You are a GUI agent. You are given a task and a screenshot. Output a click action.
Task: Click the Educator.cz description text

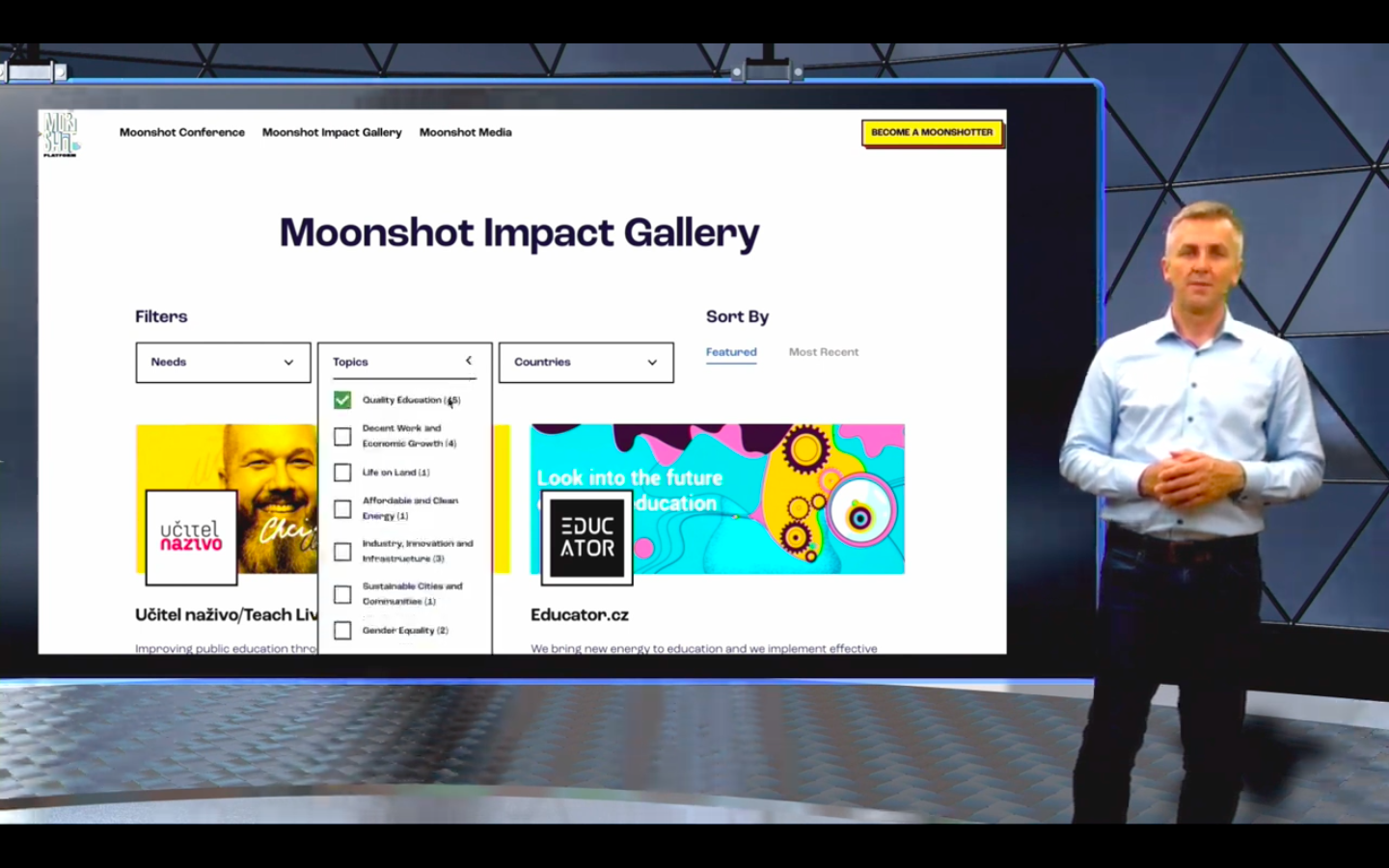tap(704, 648)
